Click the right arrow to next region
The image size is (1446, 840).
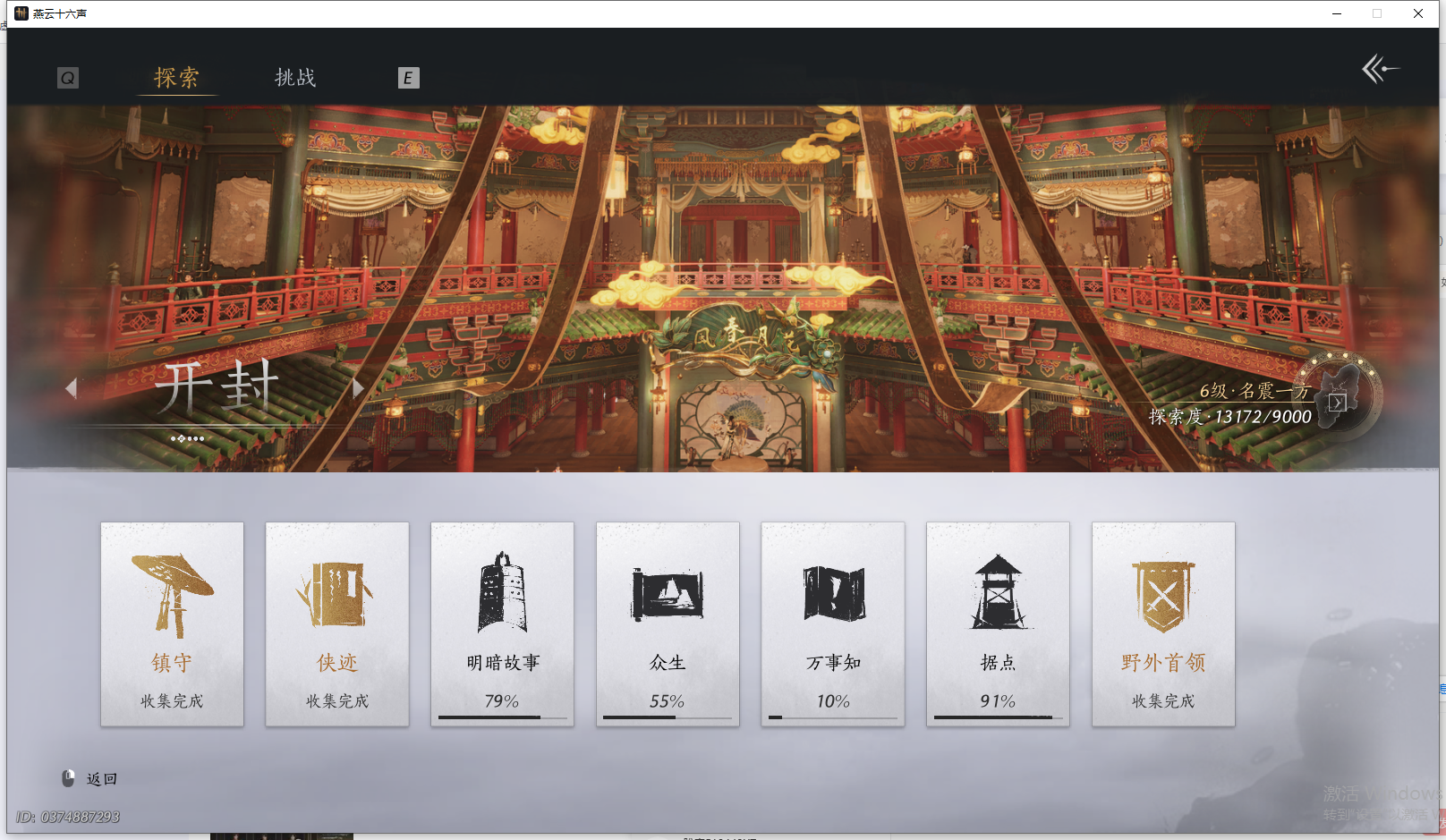(x=358, y=387)
